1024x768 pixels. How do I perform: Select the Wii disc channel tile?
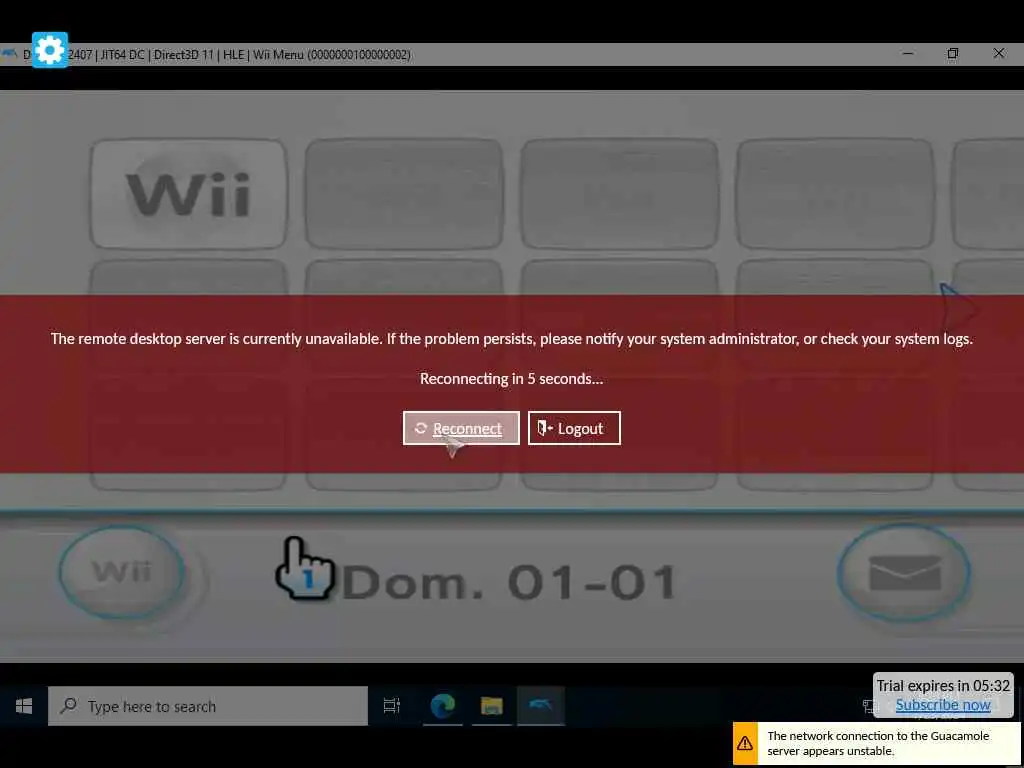tap(189, 194)
